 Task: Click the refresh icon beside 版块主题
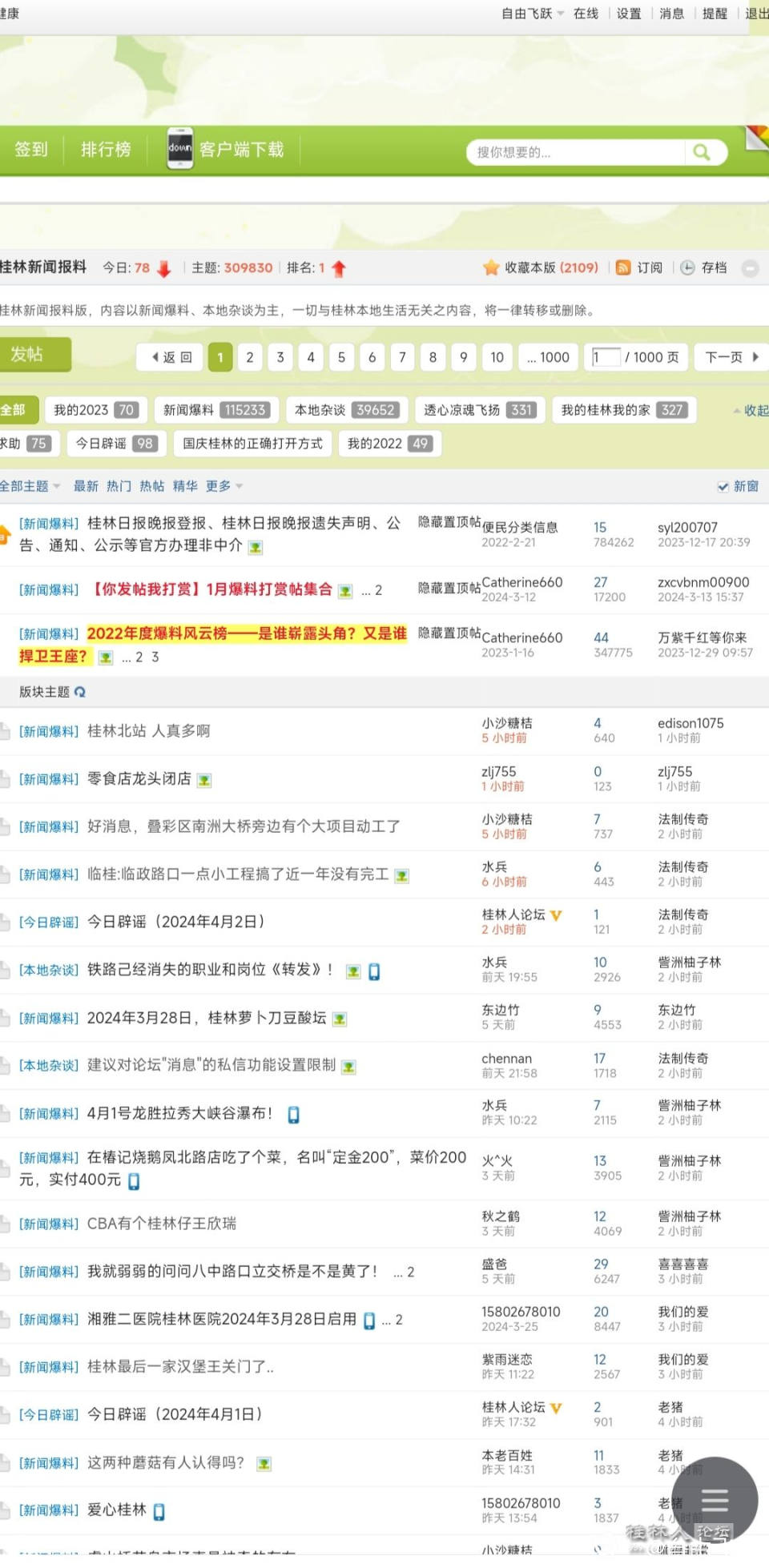80,692
